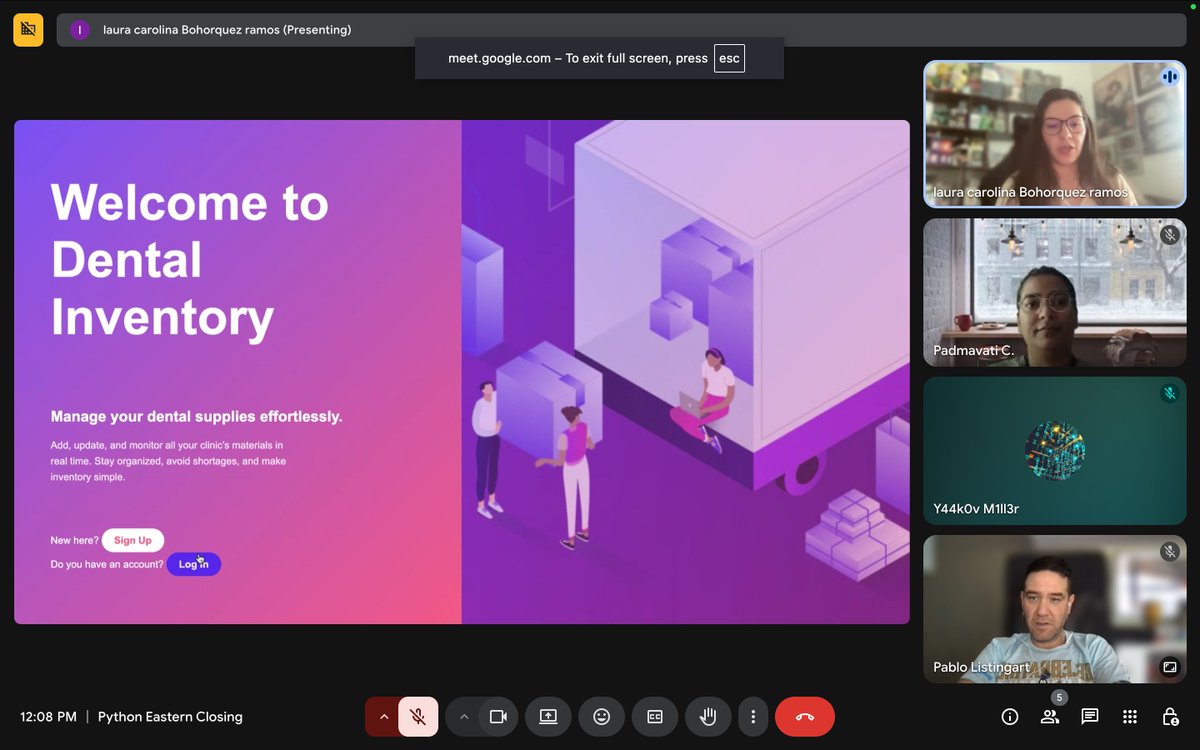Image resolution: width=1200 pixels, height=750 pixels.
Task: Open the activities grid icon
Action: [x=1130, y=717]
